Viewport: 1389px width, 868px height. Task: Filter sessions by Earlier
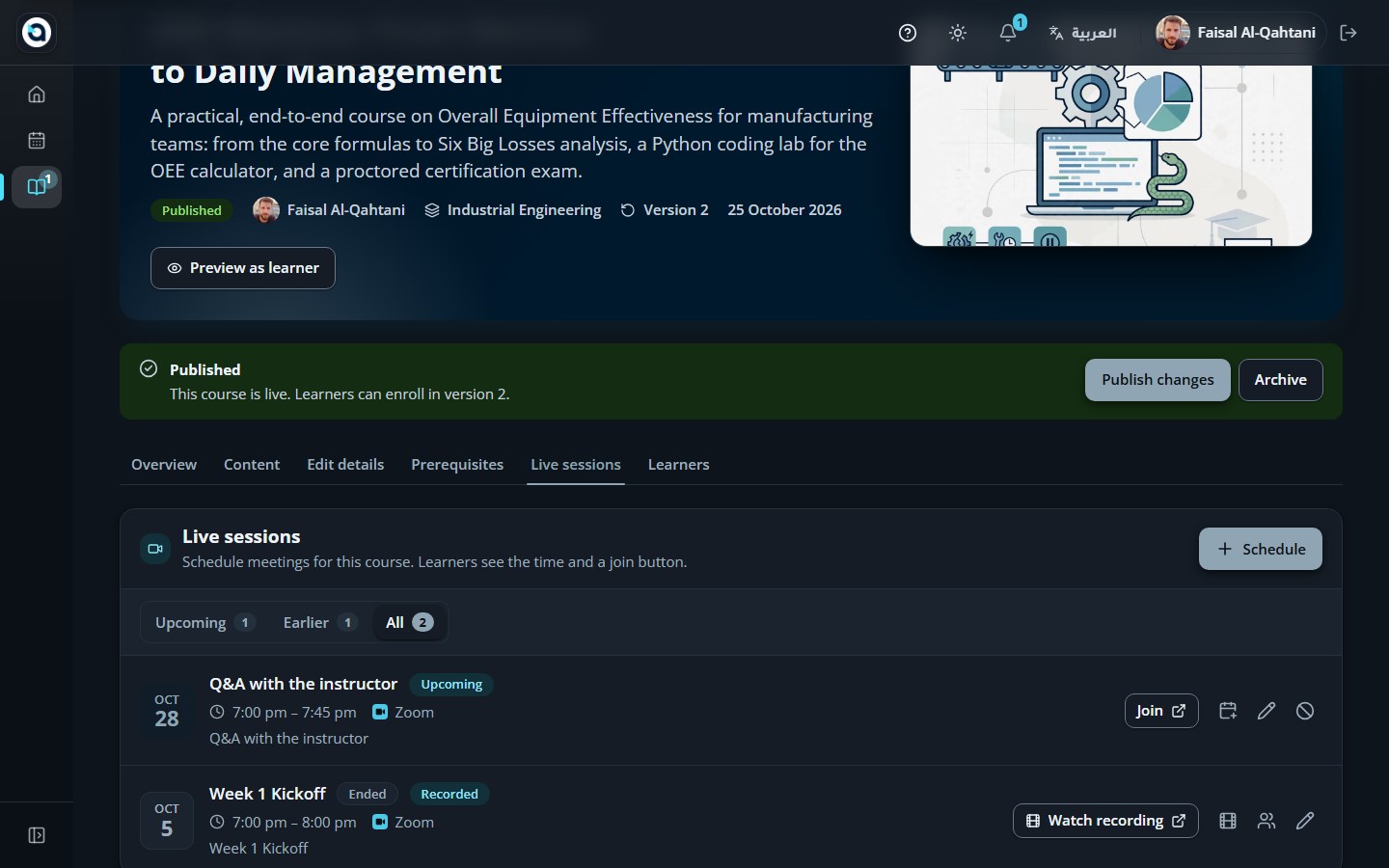(320, 623)
